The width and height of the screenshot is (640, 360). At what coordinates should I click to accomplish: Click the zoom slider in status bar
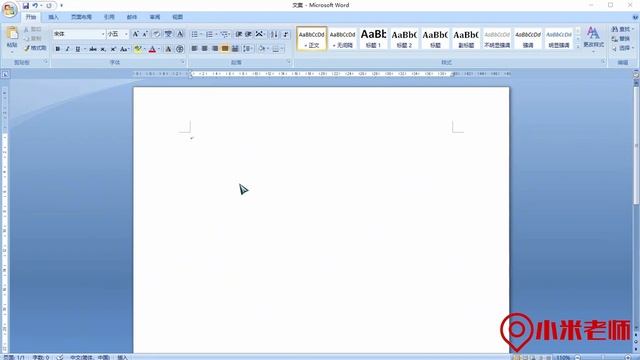point(602,358)
